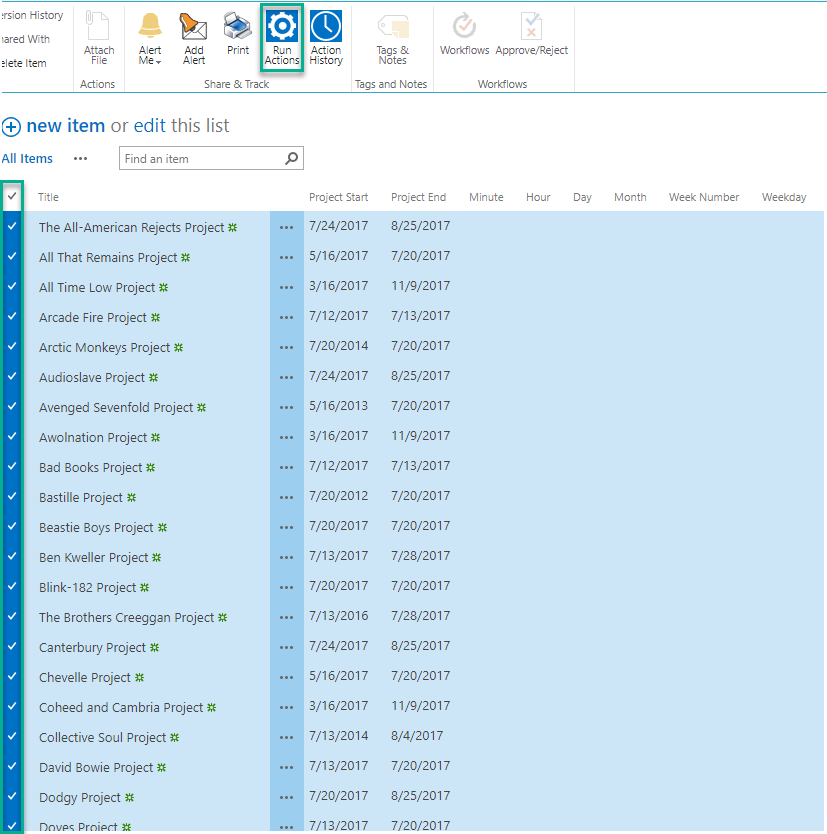Screen dimensions: 827x834
Task: Switch to the All Items view
Action: 27,159
